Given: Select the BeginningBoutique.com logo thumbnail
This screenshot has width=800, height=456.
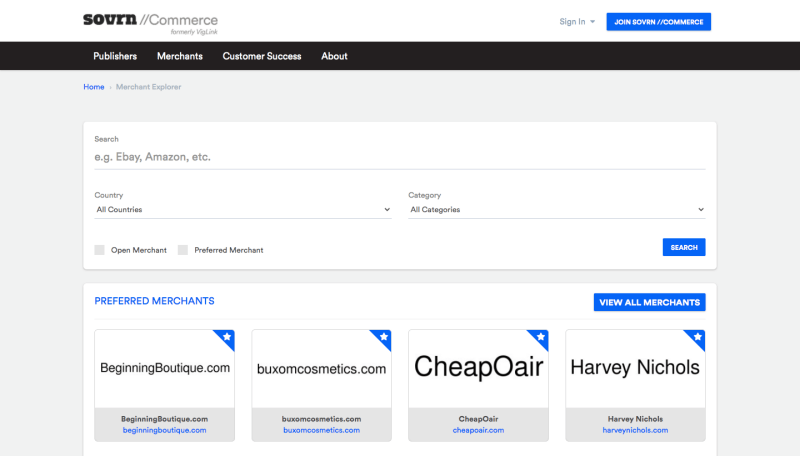Looking at the screenshot, I should [164, 369].
